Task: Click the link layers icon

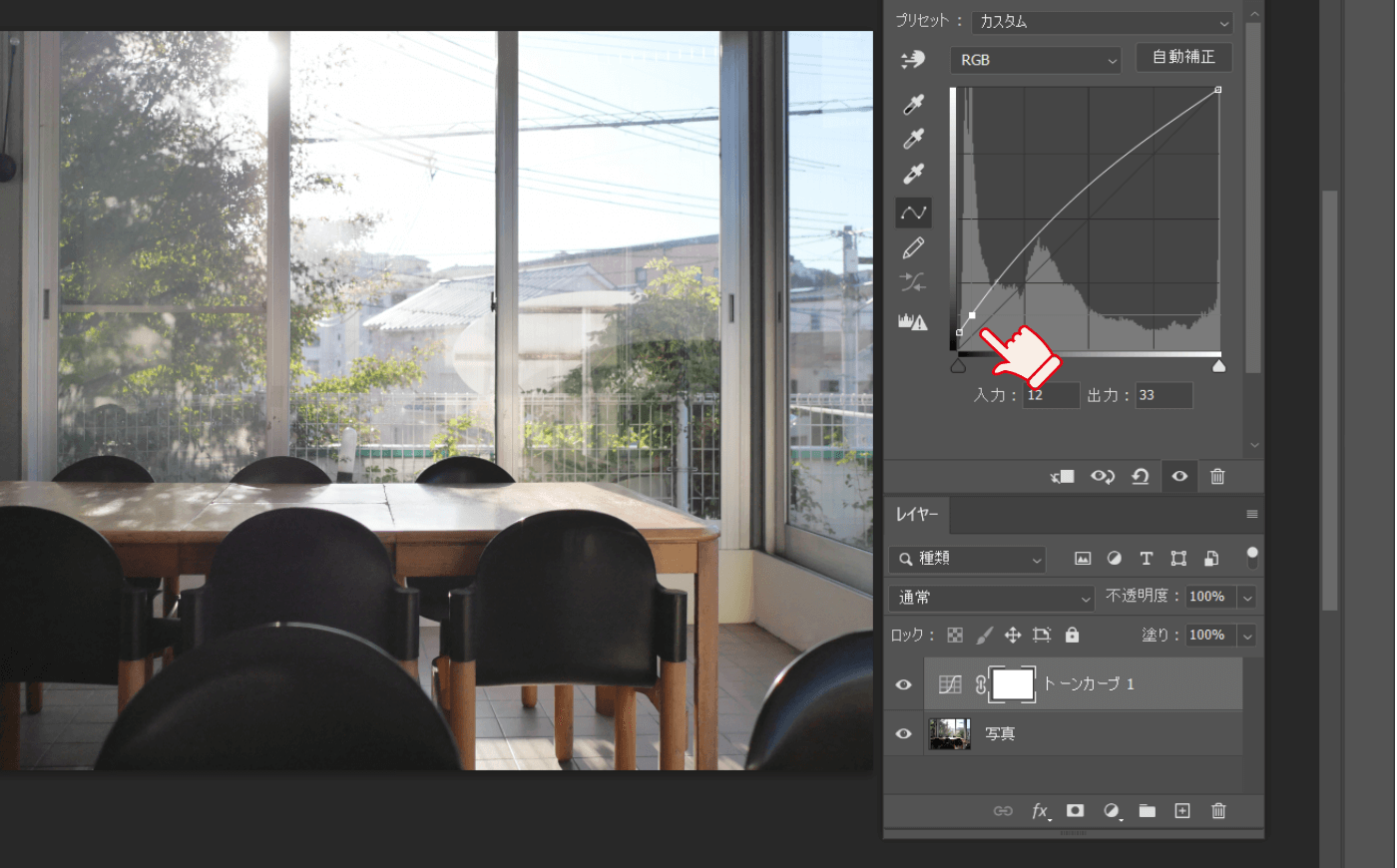Action: [x=1003, y=811]
